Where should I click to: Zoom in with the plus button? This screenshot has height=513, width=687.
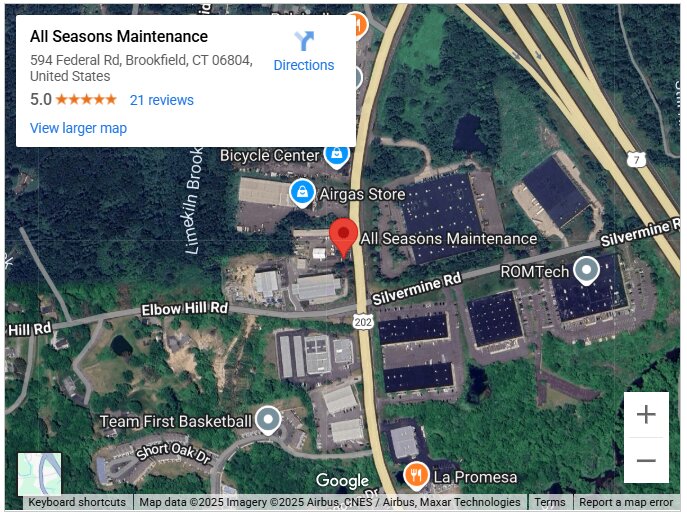tap(646, 414)
